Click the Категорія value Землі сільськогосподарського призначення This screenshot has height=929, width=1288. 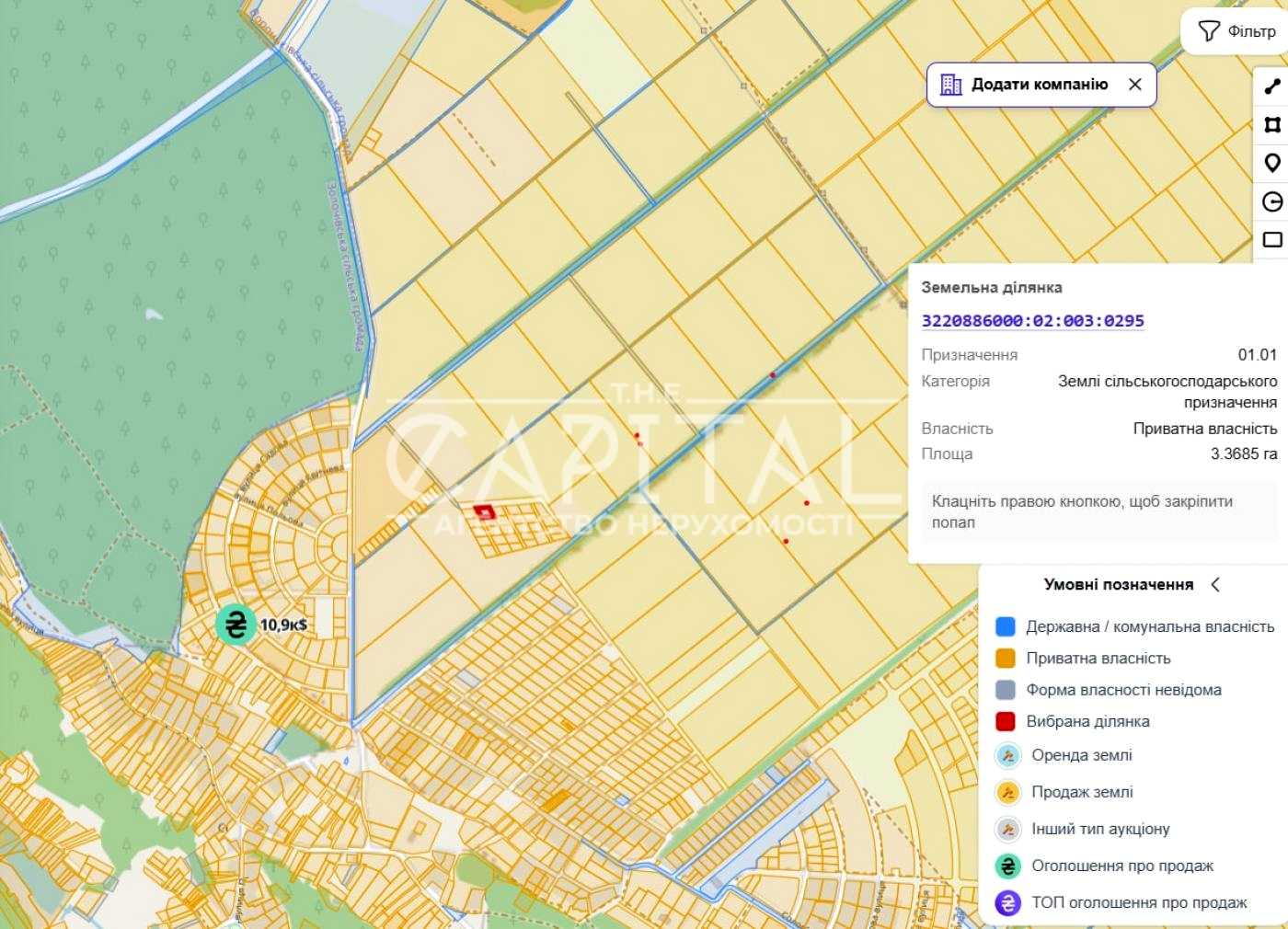(1167, 392)
